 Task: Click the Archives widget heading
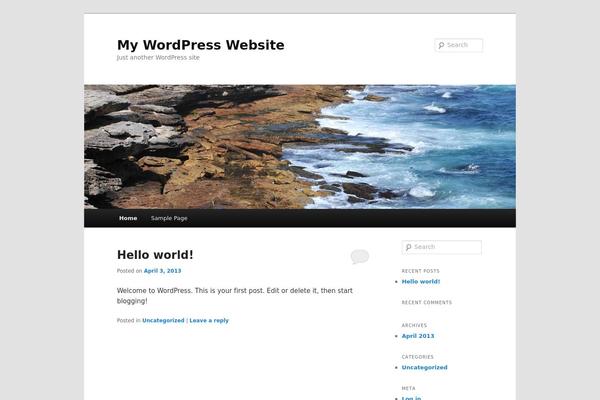414,325
